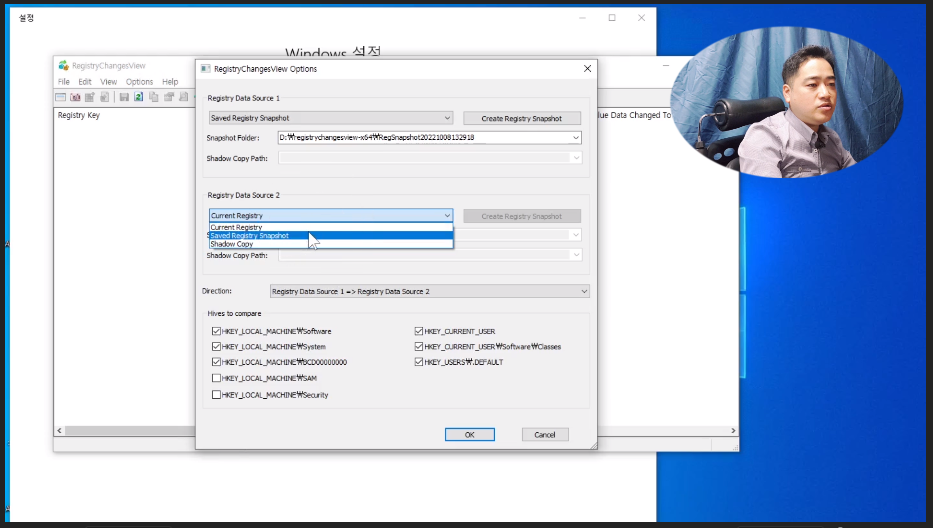Toggle HKEY_USERS\.DEFAULT checkbox

(419, 362)
